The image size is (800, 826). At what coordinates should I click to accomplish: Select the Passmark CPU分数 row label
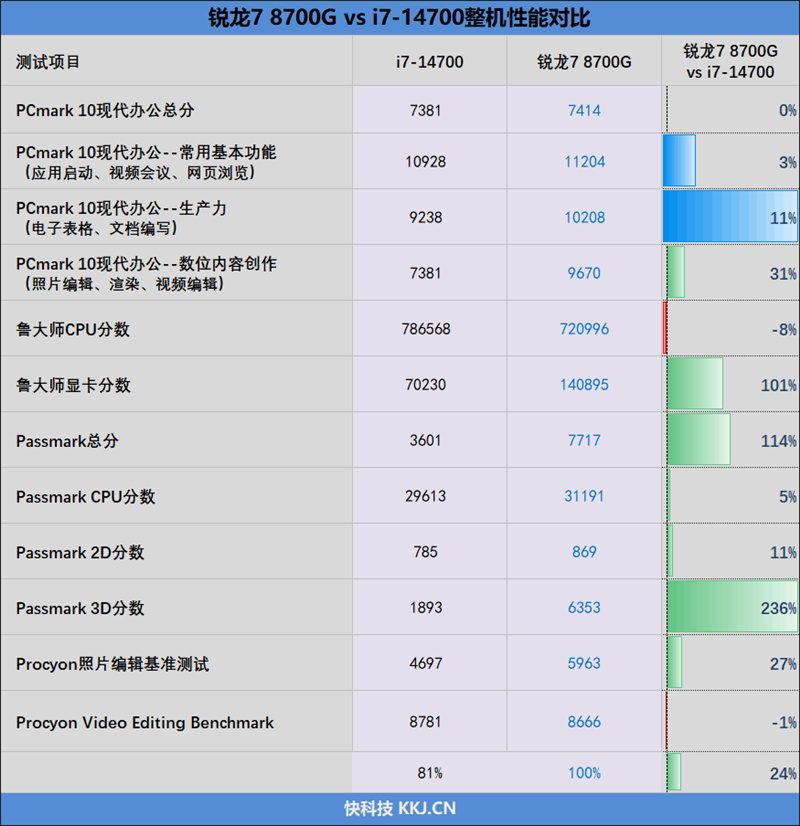click(x=85, y=497)
